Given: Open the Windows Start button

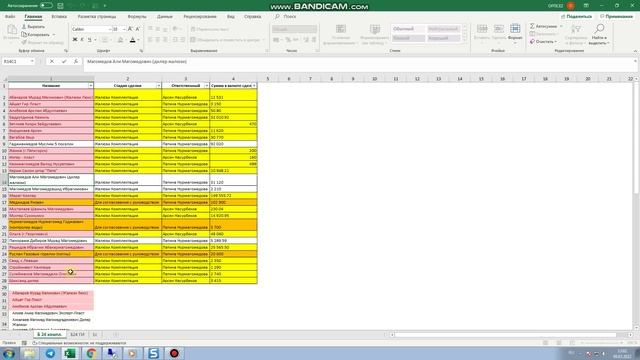Looking at the screenshot, I should pos(9,353).
